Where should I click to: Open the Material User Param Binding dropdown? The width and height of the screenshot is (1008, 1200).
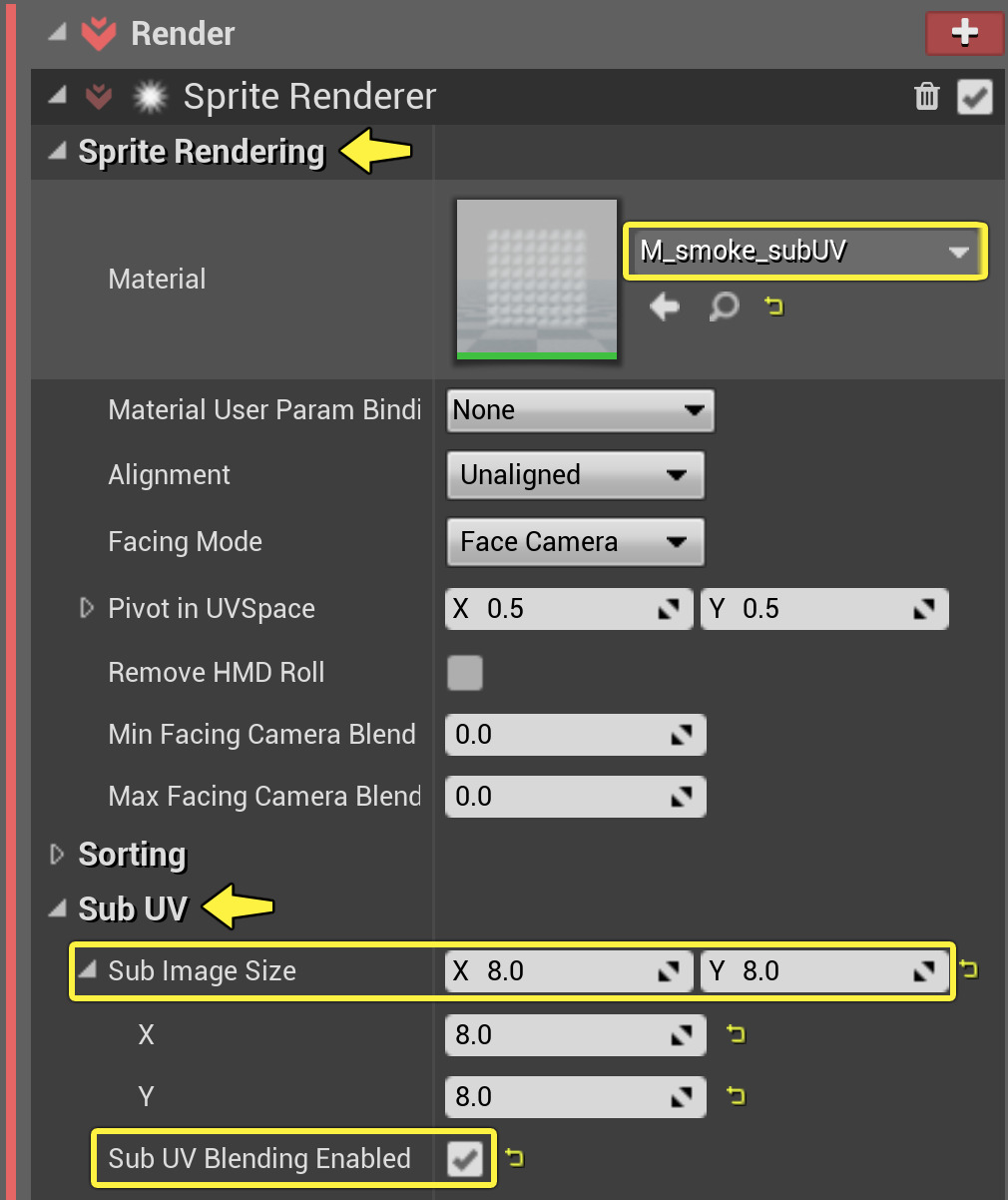pos(580,410)
